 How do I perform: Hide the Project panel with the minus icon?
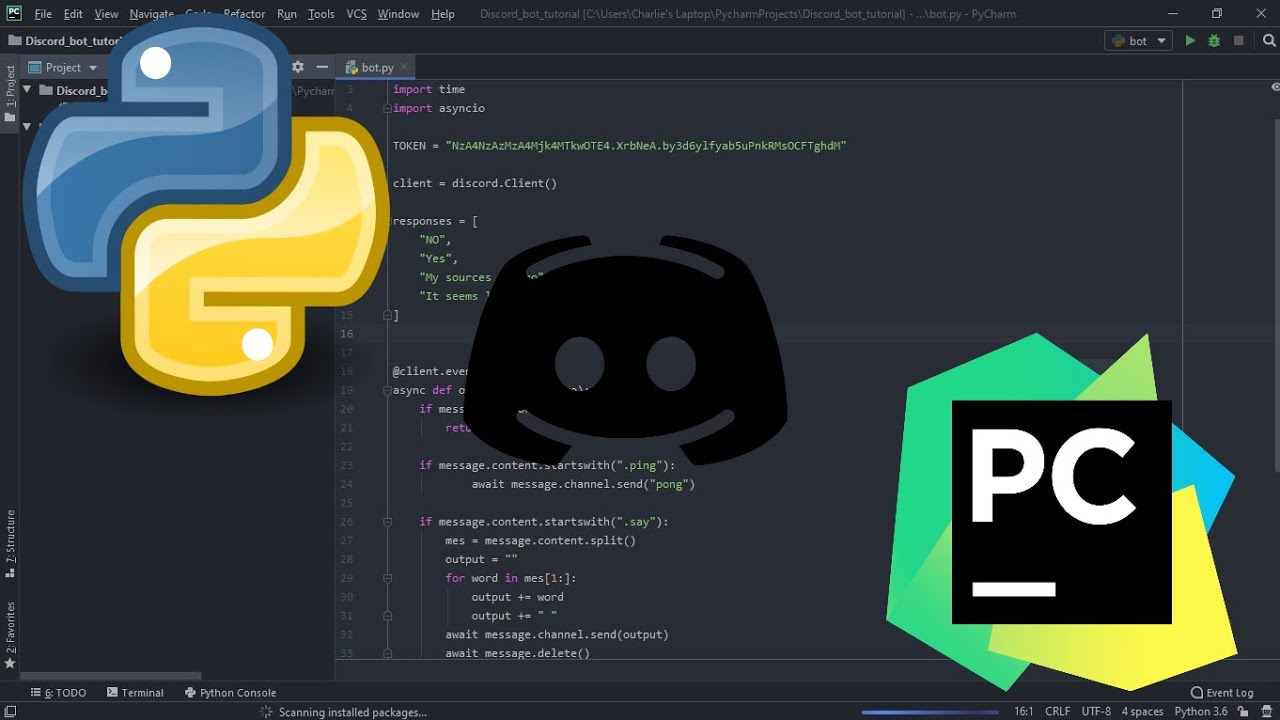[x=322, y=67]
